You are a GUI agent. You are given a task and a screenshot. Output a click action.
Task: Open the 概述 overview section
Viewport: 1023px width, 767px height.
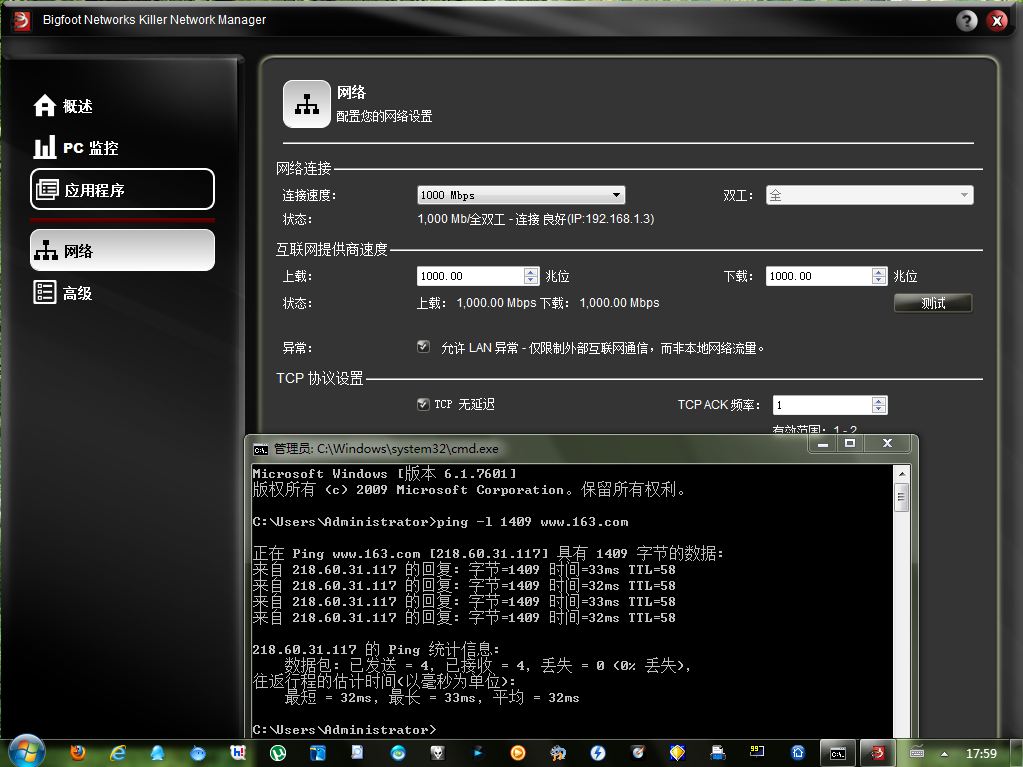click(63, 106)
